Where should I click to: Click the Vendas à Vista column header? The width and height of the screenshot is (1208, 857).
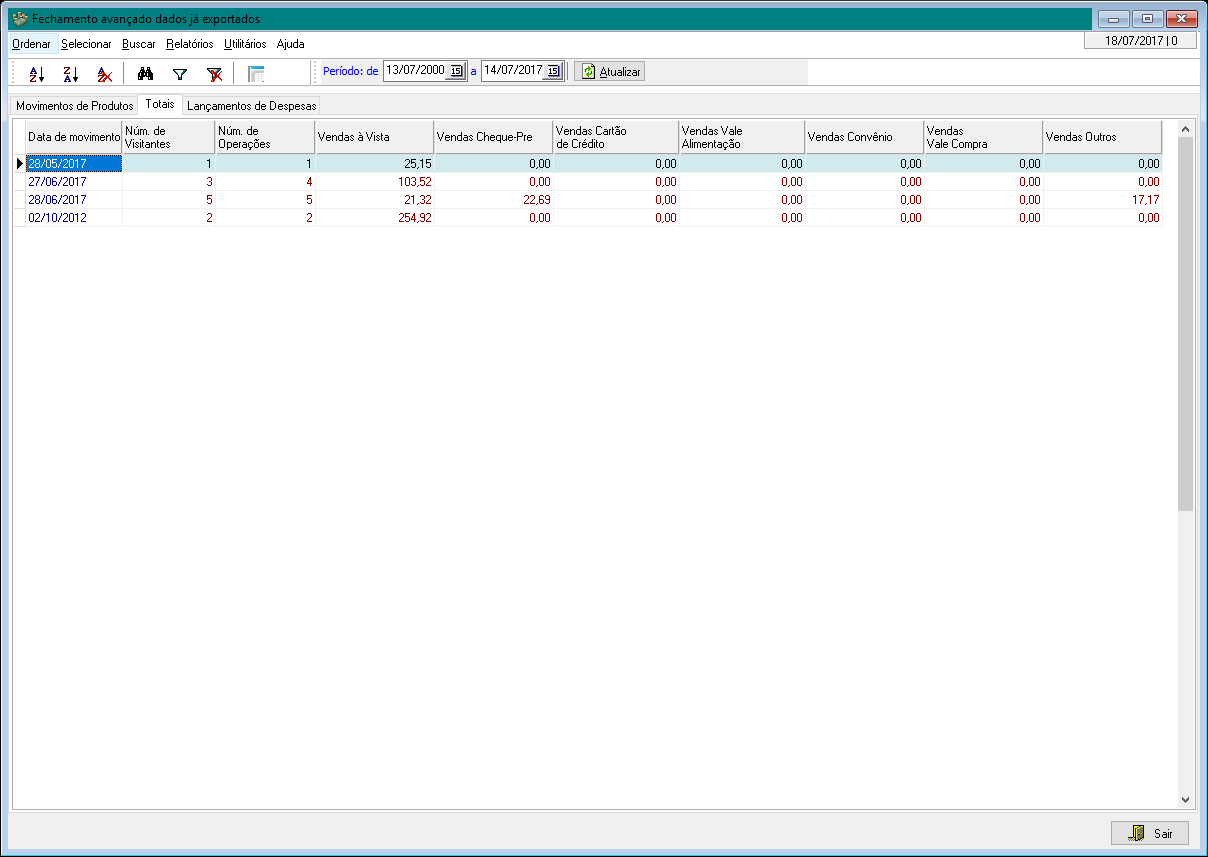pos(375,137)
